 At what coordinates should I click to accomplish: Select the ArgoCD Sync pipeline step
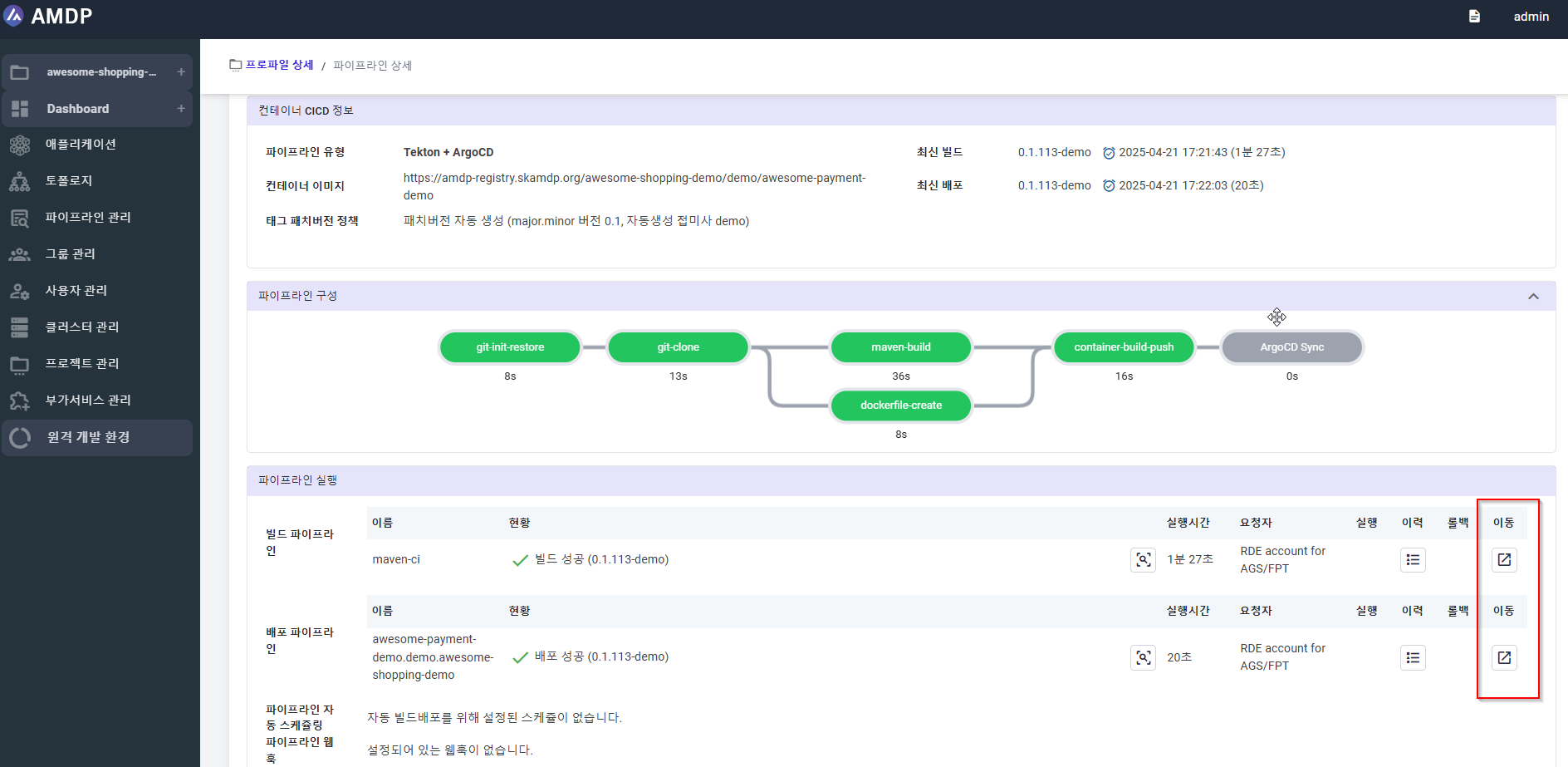click(1292, 347)
